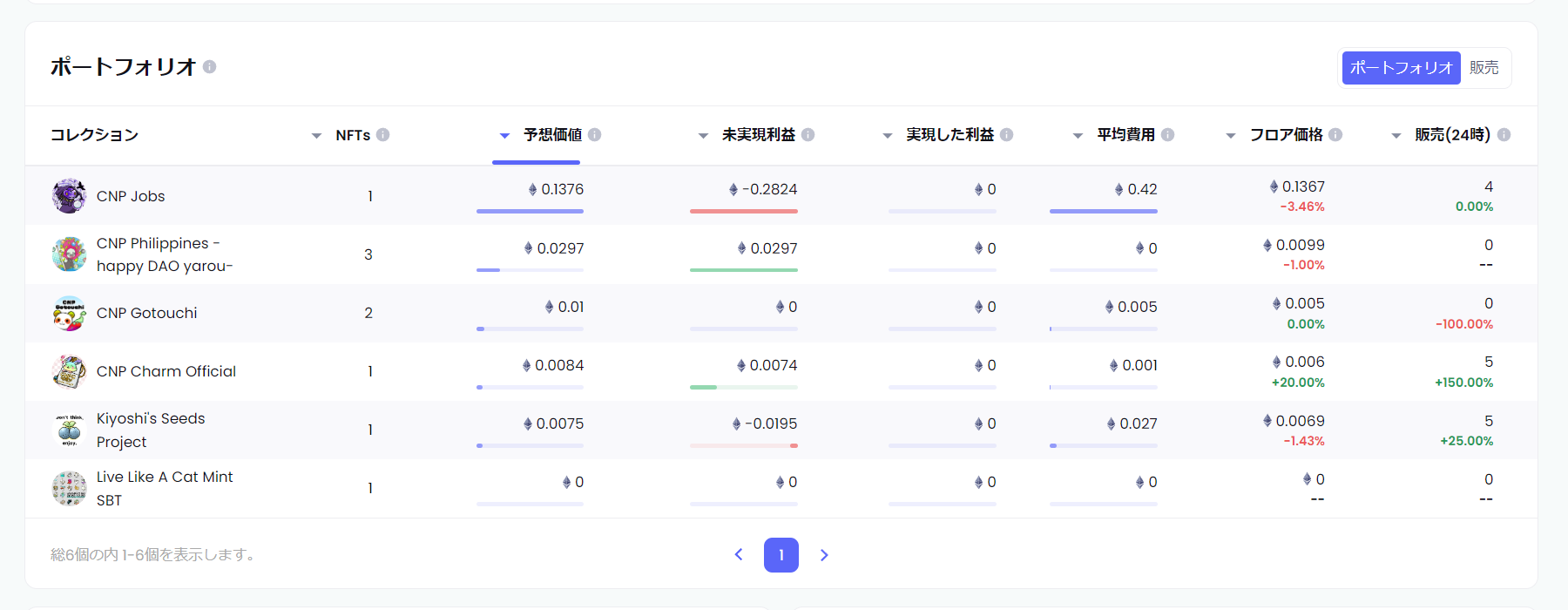Screen dimensions: 1568x610
Task: Click the 総6個の内 1-6個を表示します text
Action: click(x=152, y=554)
